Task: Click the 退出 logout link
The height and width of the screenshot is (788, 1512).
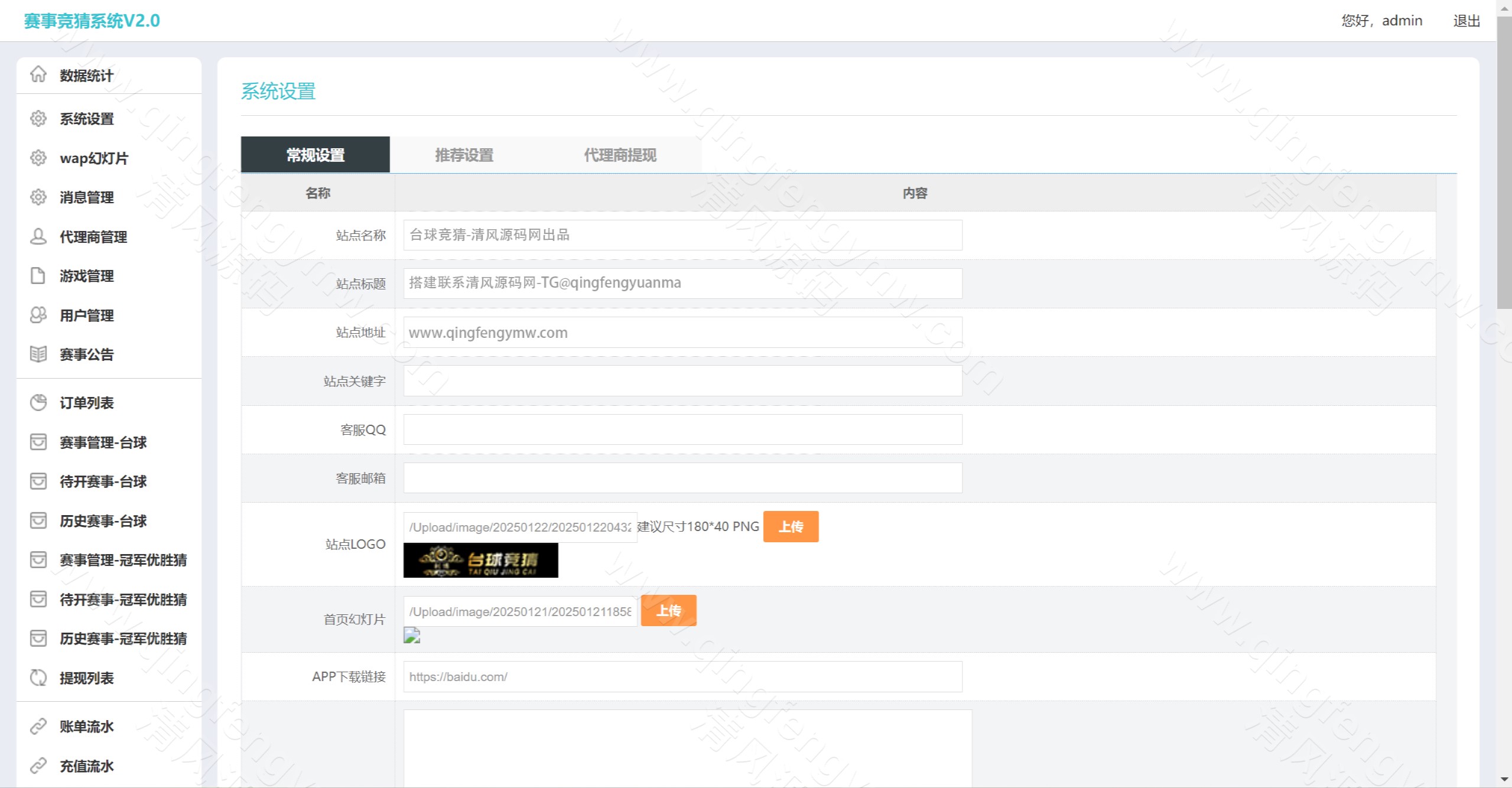Action: tap(1467, 21)
